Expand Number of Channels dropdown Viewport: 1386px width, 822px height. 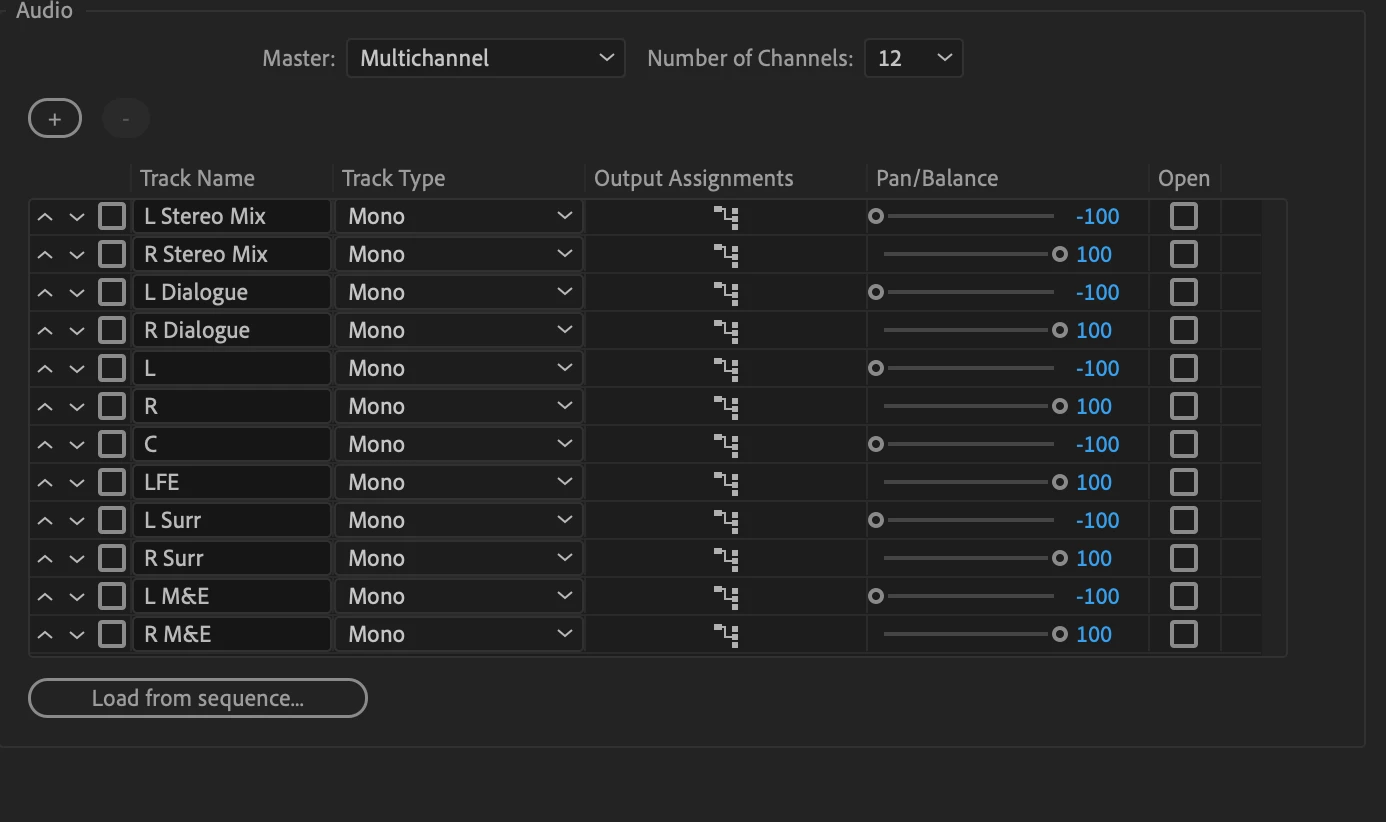[913, 58]
